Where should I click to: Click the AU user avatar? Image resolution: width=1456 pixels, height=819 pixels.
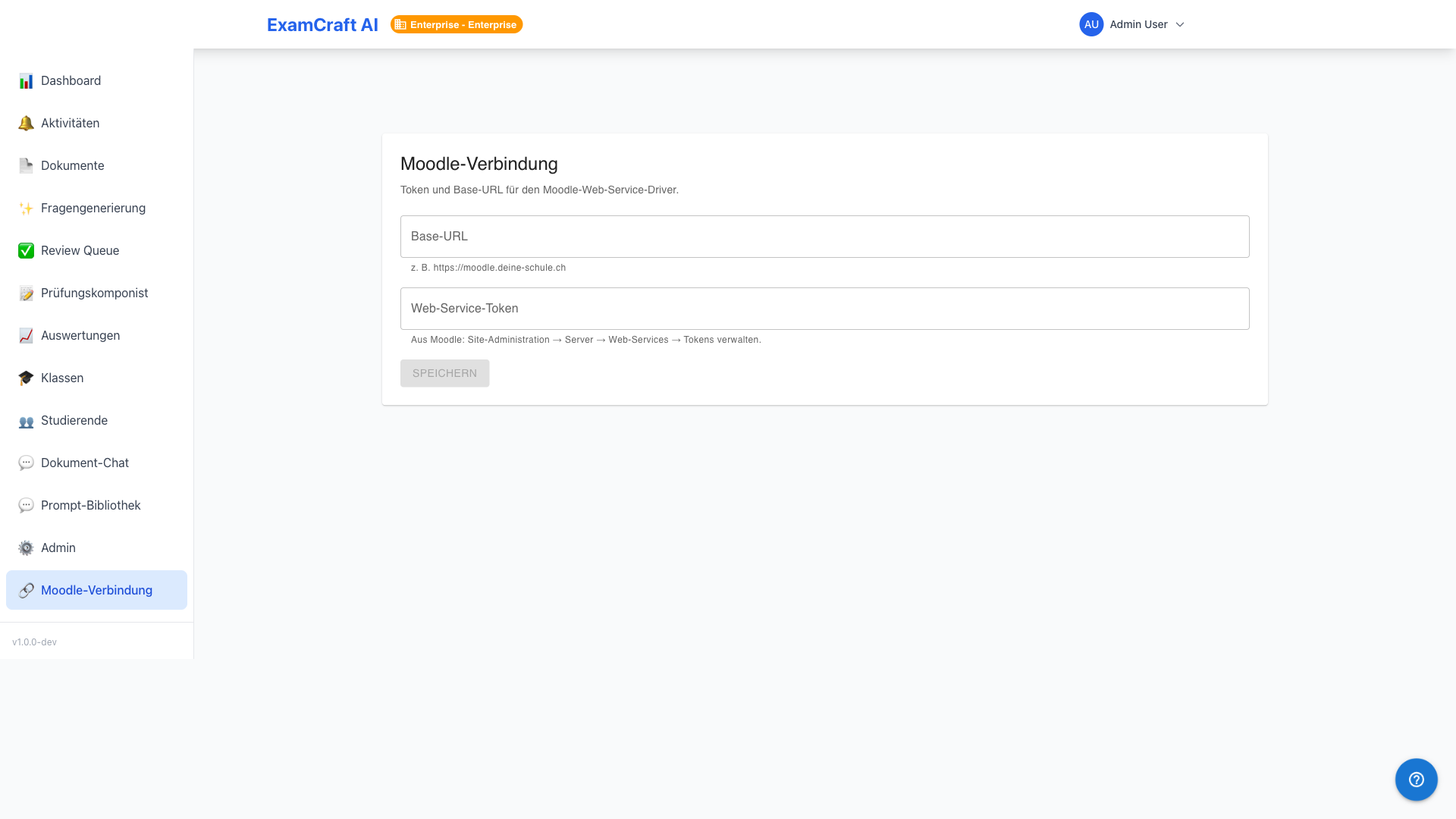point(1091,24)
